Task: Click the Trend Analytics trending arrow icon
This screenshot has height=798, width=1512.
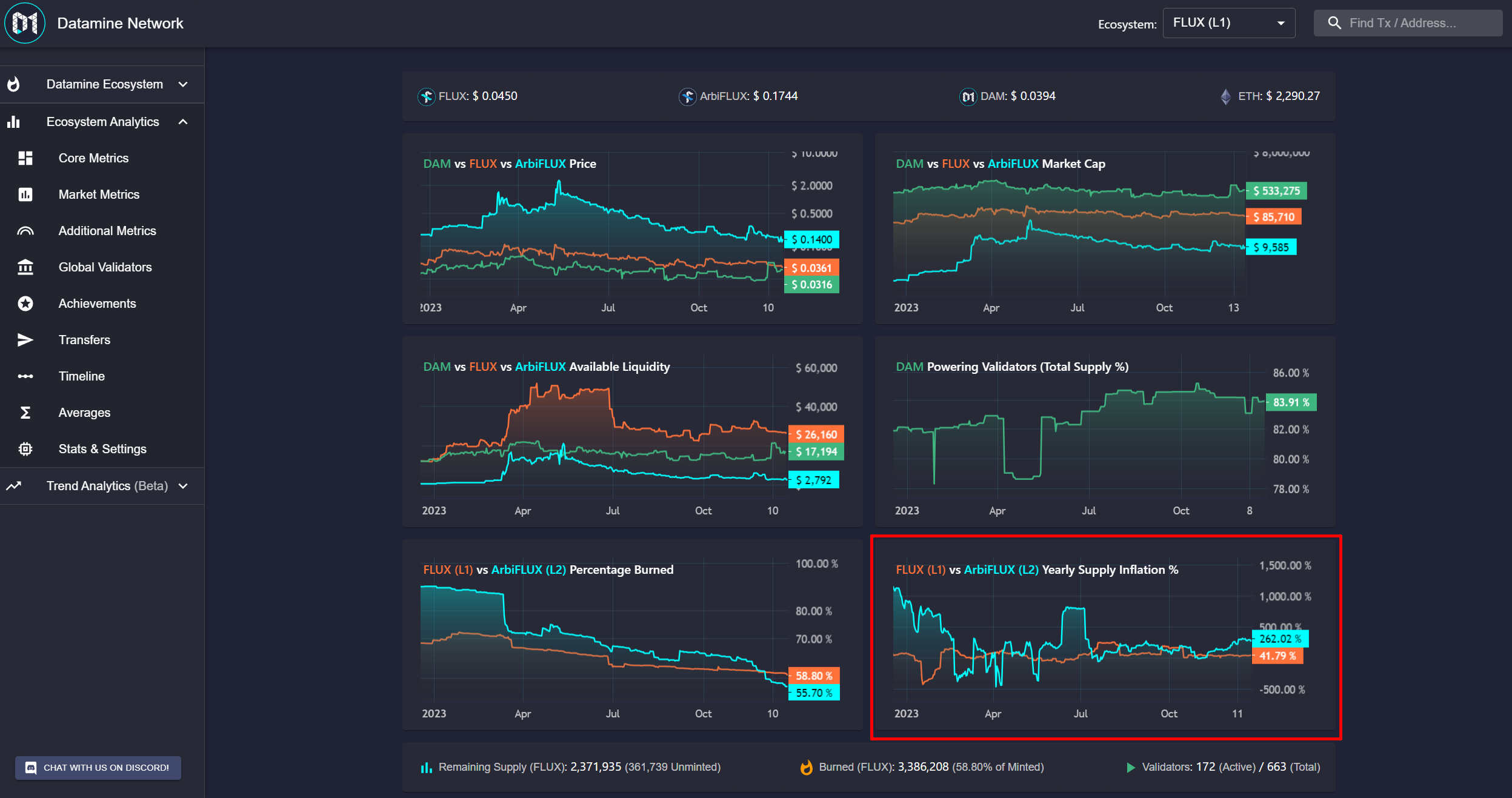Action: [x=13, y=486]
